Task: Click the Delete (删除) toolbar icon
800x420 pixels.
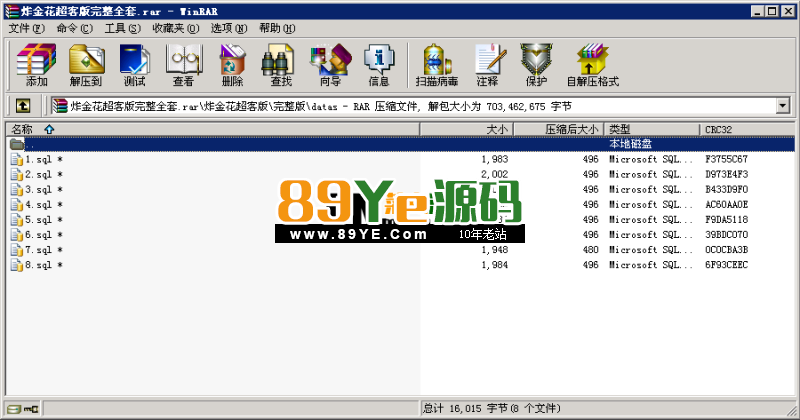Action: tap(232, 65)
